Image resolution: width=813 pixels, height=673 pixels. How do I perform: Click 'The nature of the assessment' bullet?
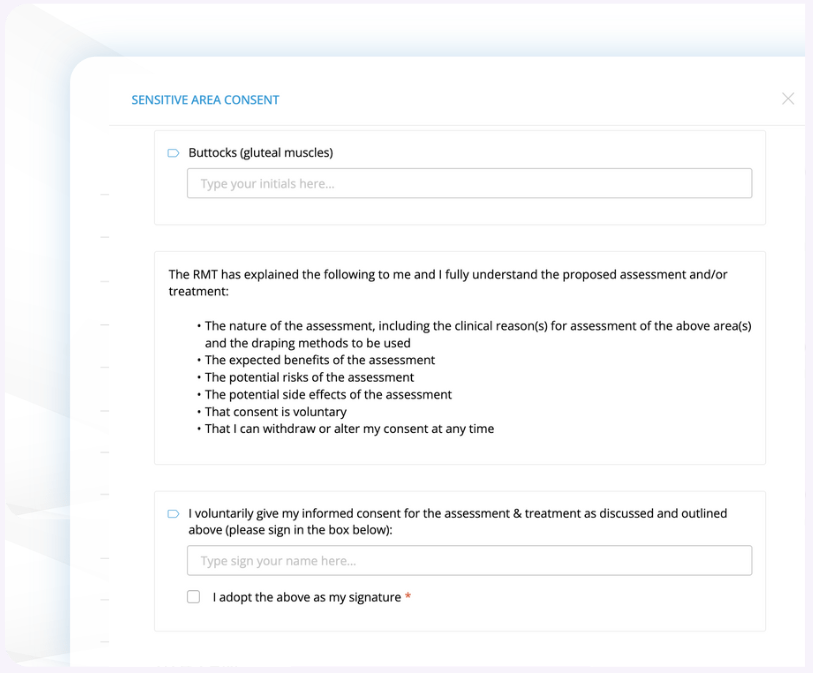tap(478, 334)
